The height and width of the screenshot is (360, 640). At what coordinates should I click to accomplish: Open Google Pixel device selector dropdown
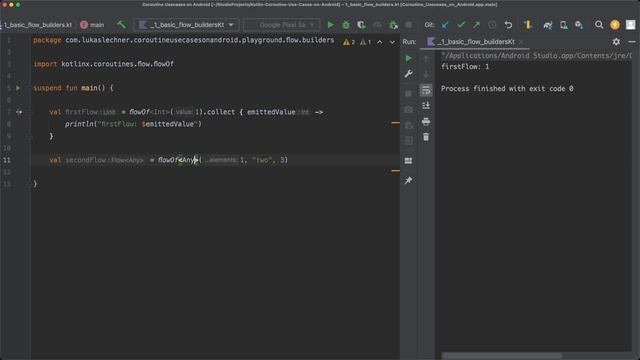(282, 24)
